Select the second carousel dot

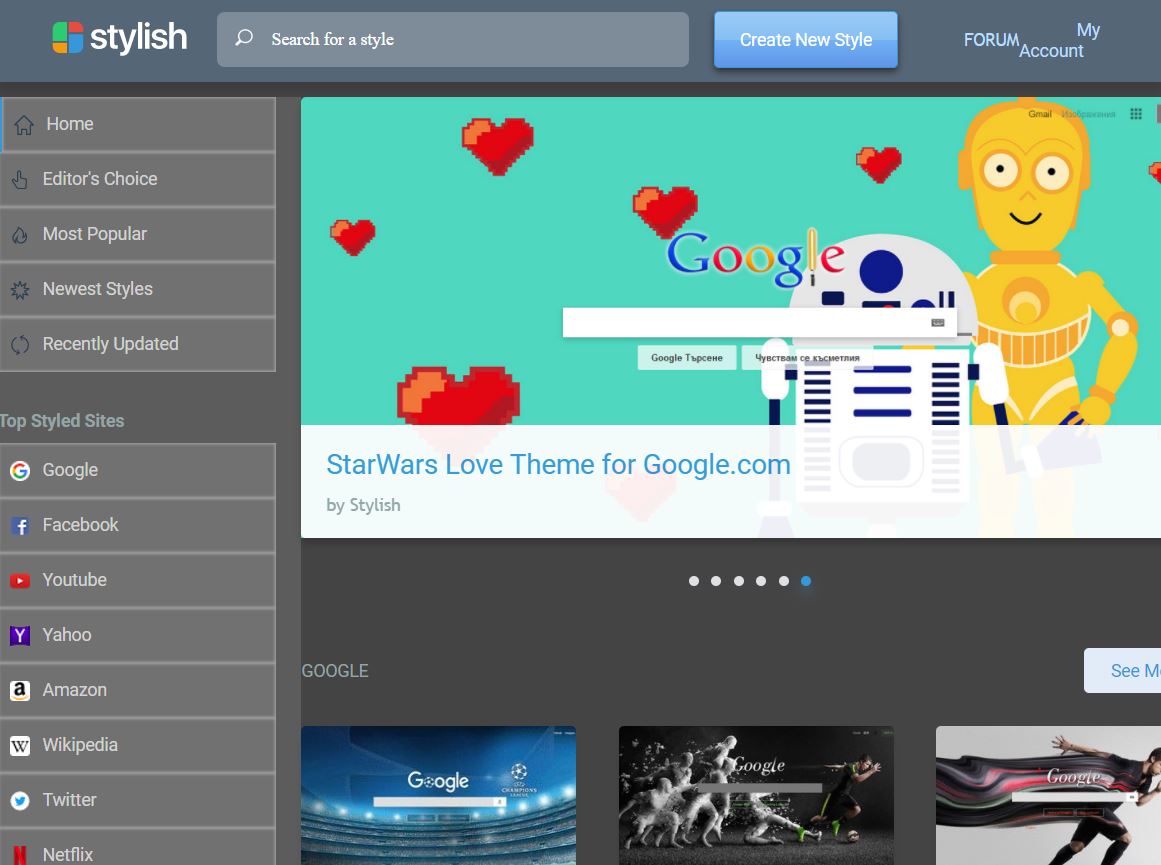click(x=716, y=581)
